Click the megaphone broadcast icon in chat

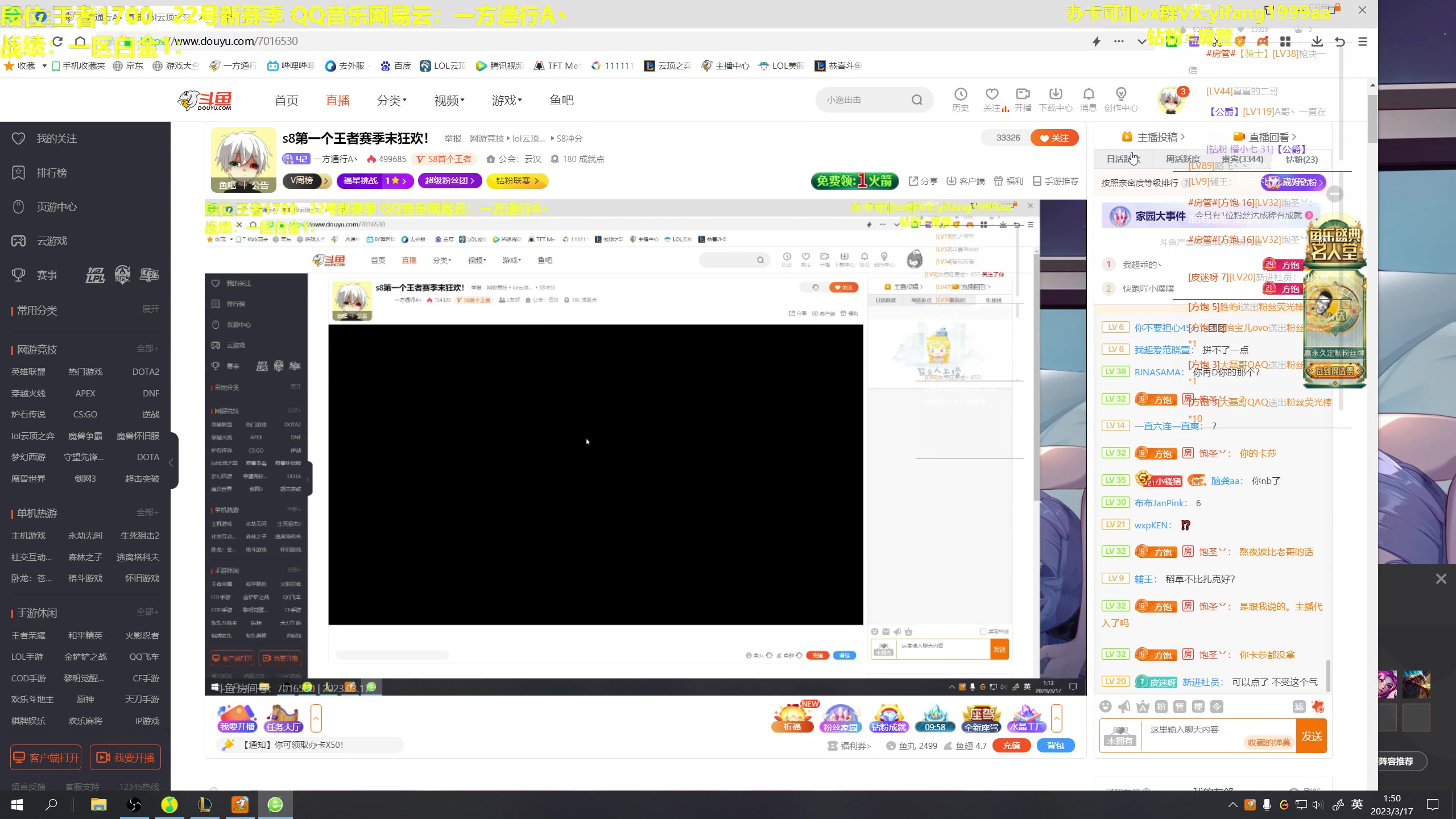(x=1124, y=706)
